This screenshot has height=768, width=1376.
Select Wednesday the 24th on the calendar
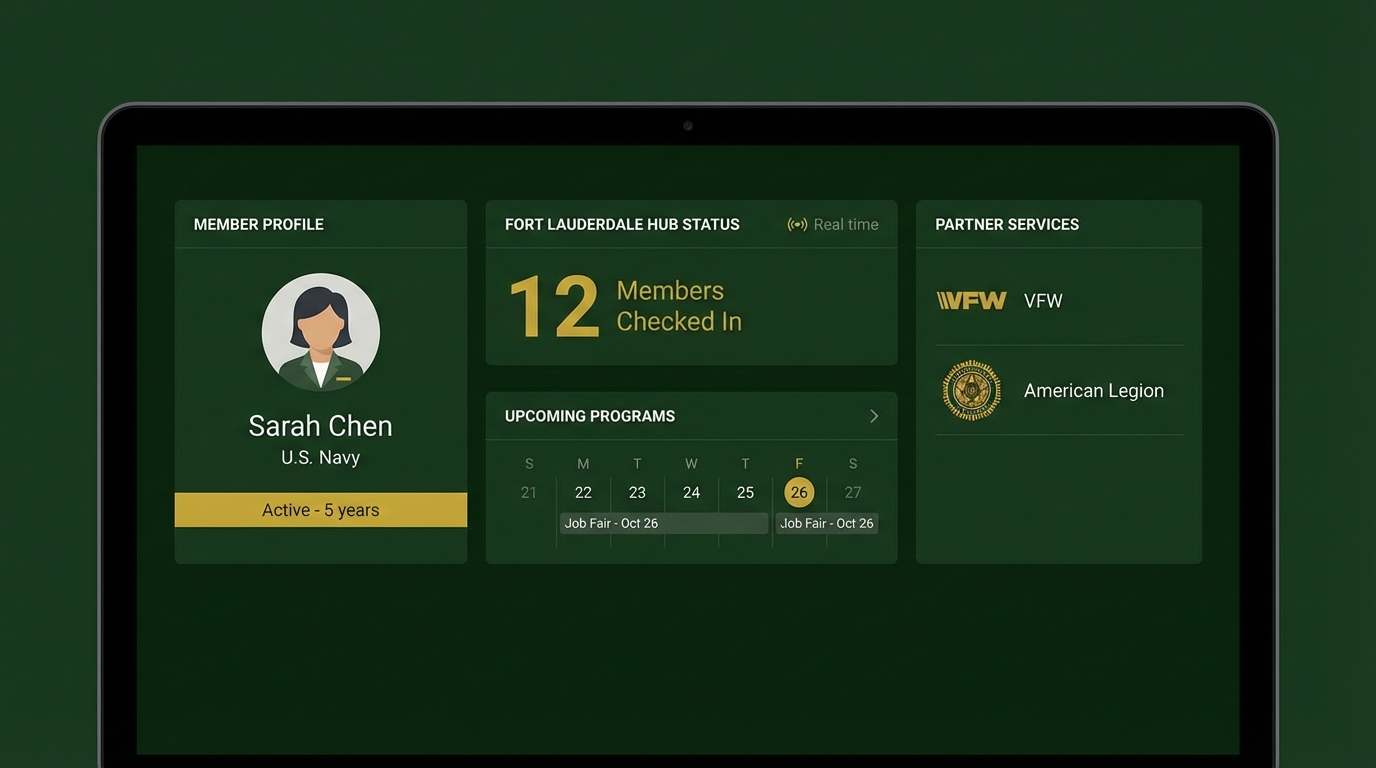point(691,492)
